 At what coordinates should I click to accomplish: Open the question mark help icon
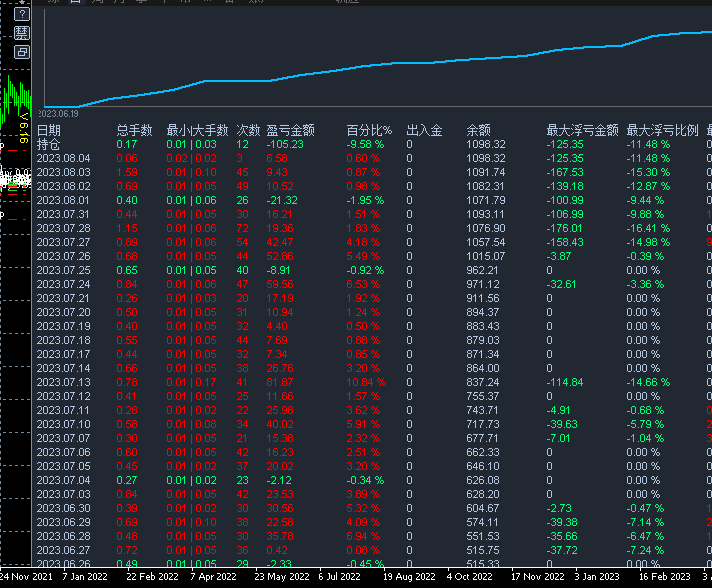pyautogui.click(x=22, y=14)
